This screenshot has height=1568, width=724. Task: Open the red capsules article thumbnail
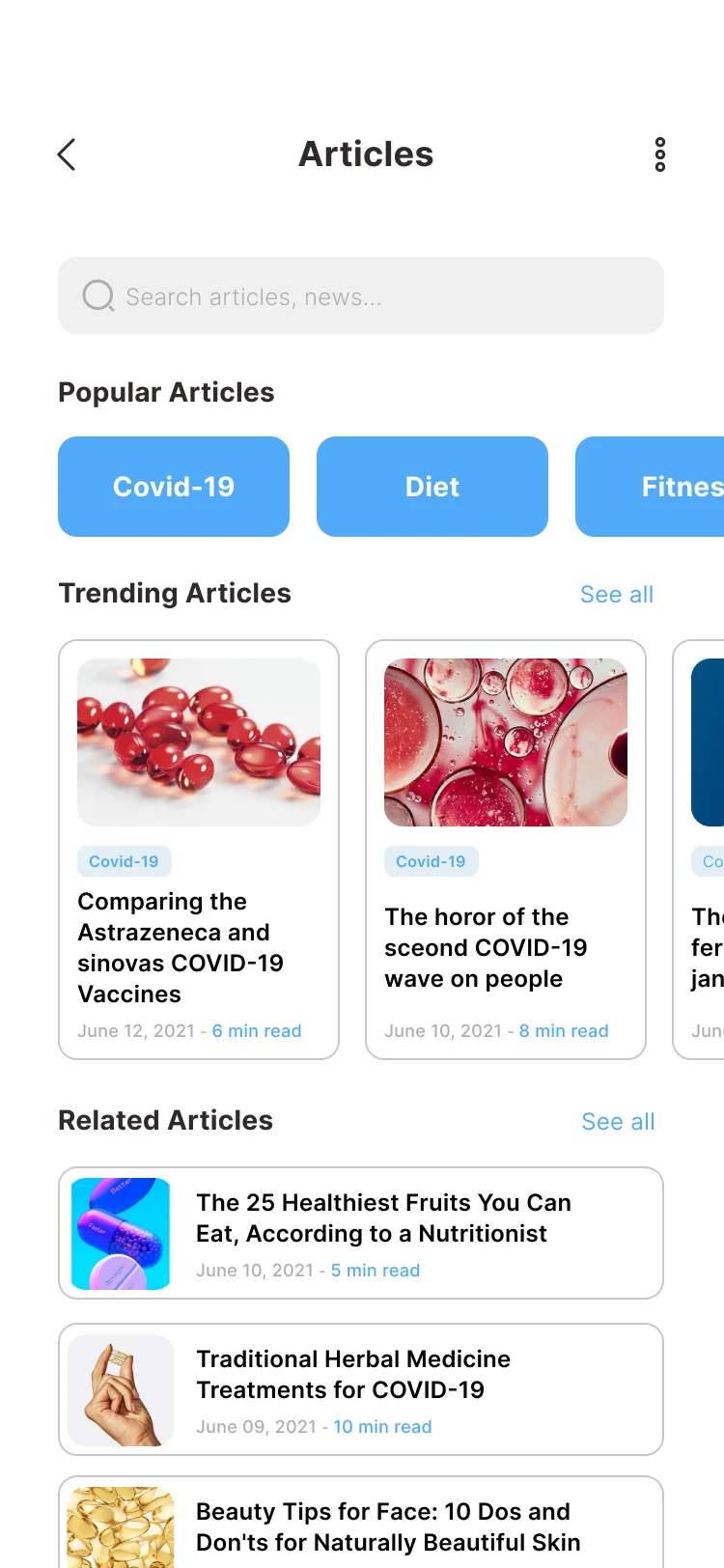(x=199, y=742)
